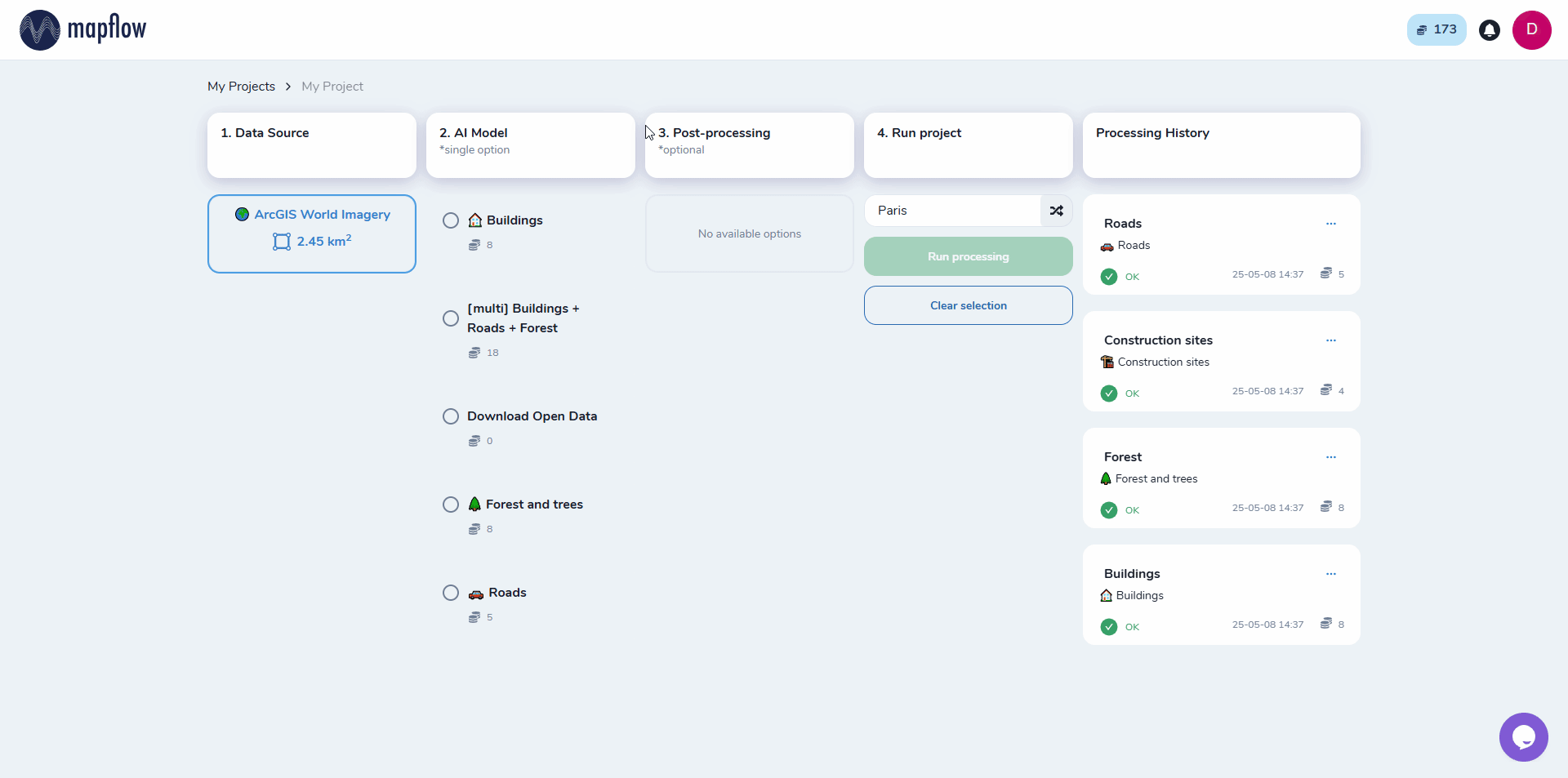The image size is (1568, 778).
Task: Click the Mapflow logo icon
Action: (x=40, y=30)
